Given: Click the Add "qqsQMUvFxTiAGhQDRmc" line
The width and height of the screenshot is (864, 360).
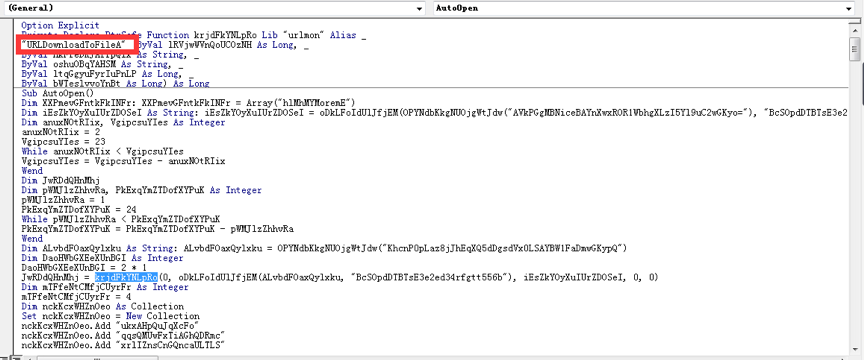Looking at the screenshot, I should click(123, 335).
